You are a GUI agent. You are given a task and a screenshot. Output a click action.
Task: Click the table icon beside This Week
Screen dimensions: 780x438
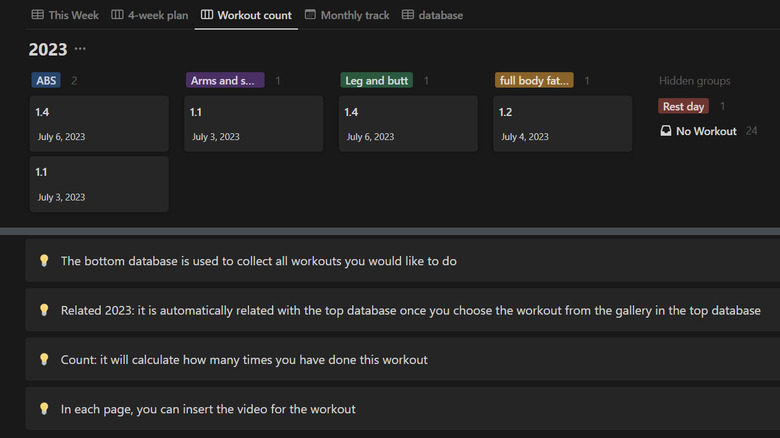[x=38, y=15]
